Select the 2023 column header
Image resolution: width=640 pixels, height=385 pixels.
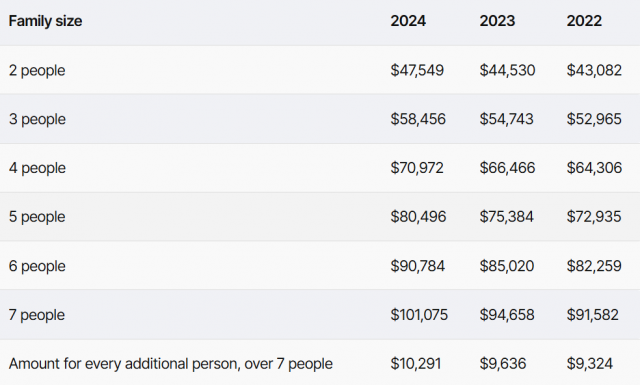497,21
